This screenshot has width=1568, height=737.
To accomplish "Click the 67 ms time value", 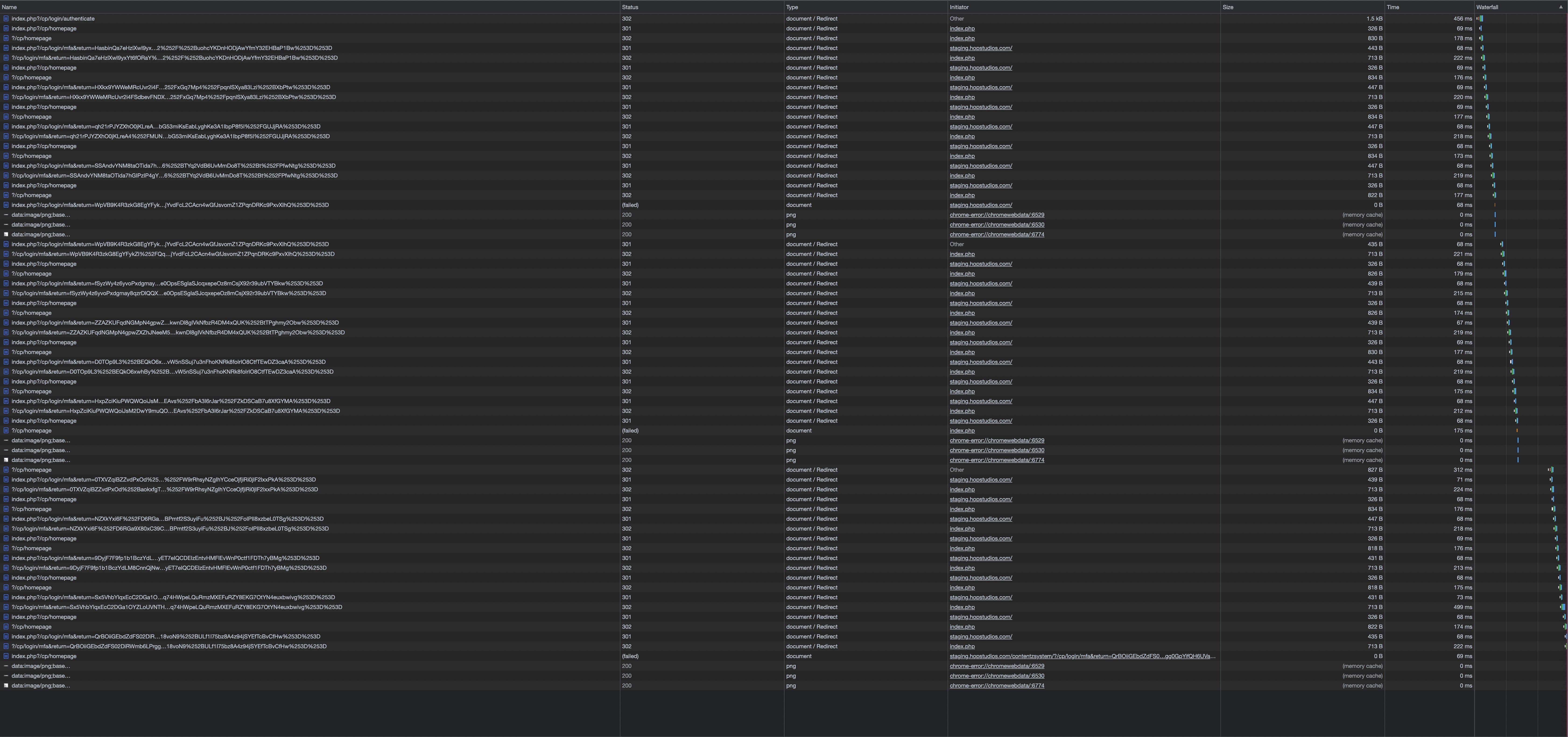I will pos(1464,323).
